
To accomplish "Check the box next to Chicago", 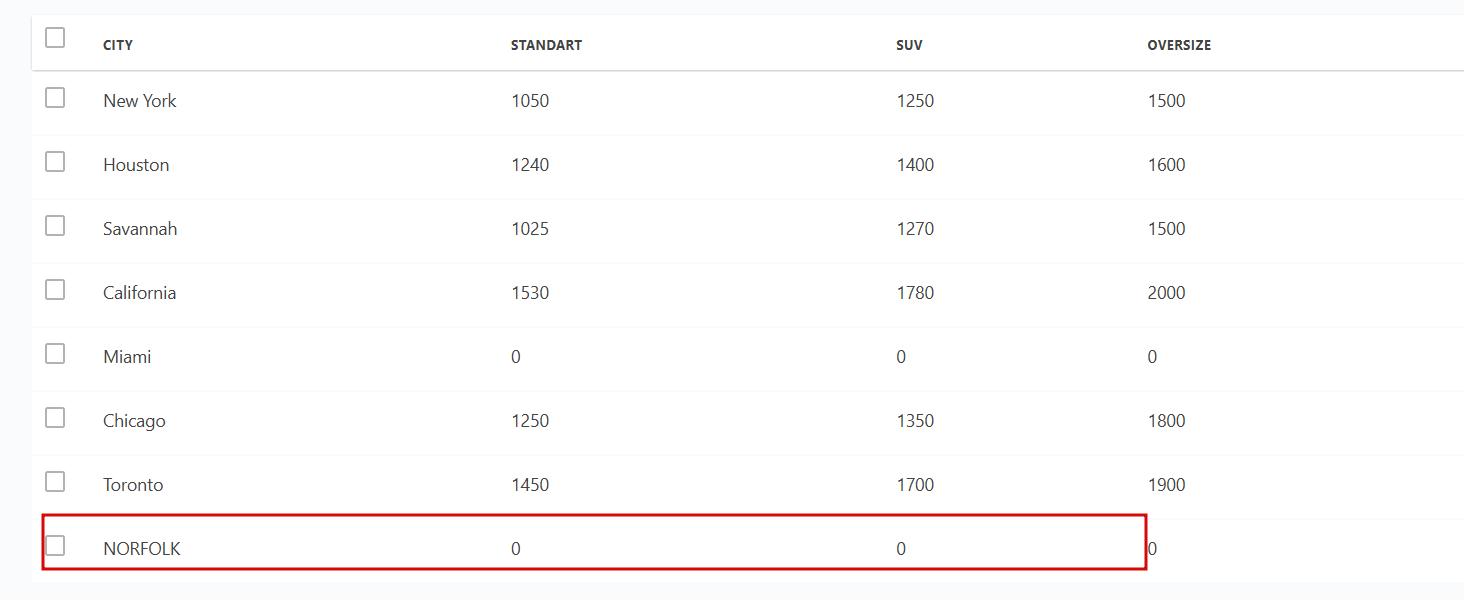I will (x=55, y=418).
